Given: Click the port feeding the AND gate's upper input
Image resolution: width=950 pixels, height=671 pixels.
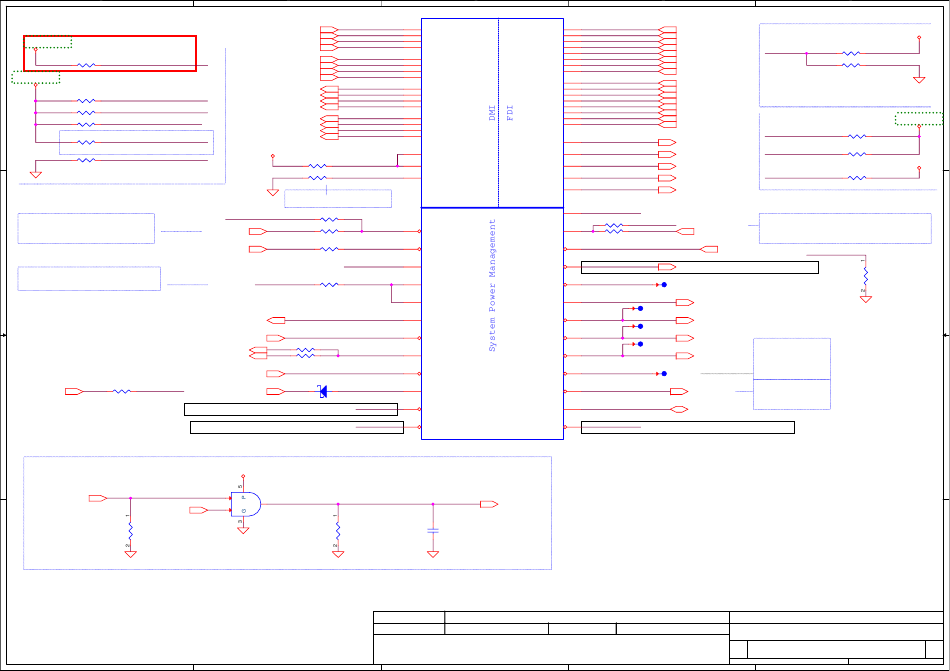Looking at the screenshot, I should point(98,498).
